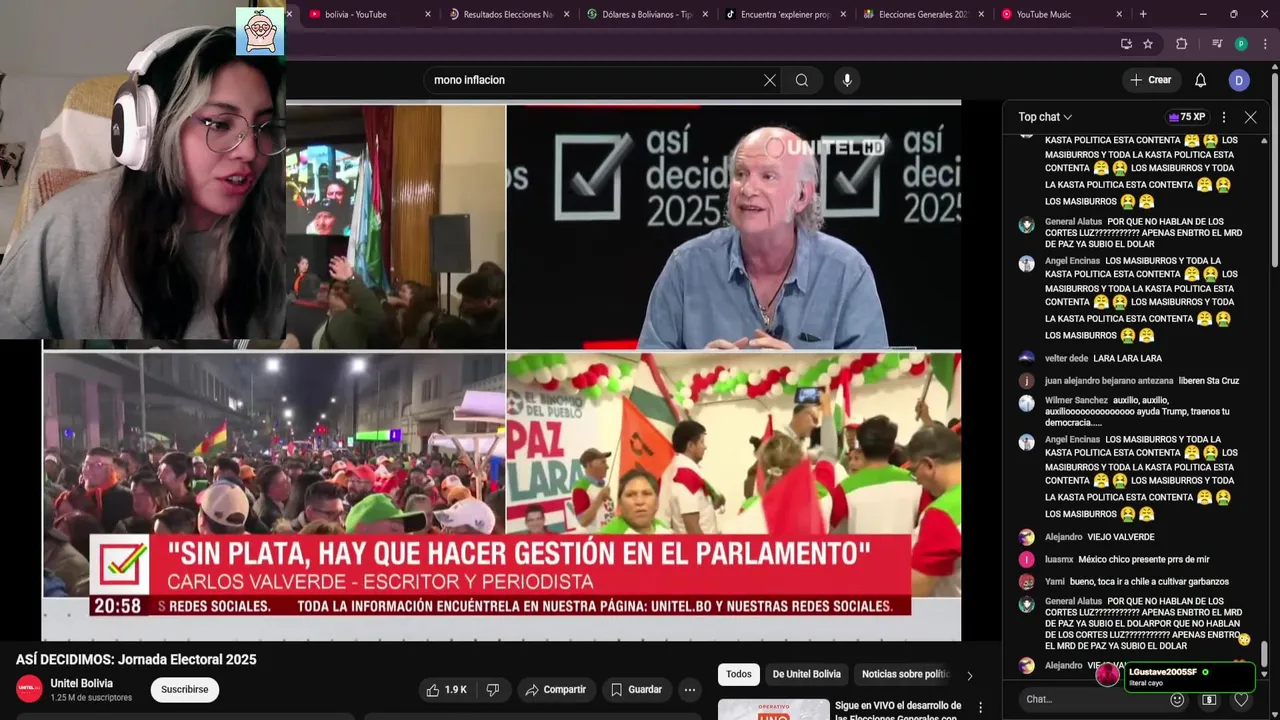Screen dimensions: 1280x720
Task: Bookmark this page with the star
Action: tap(1148, 44)
